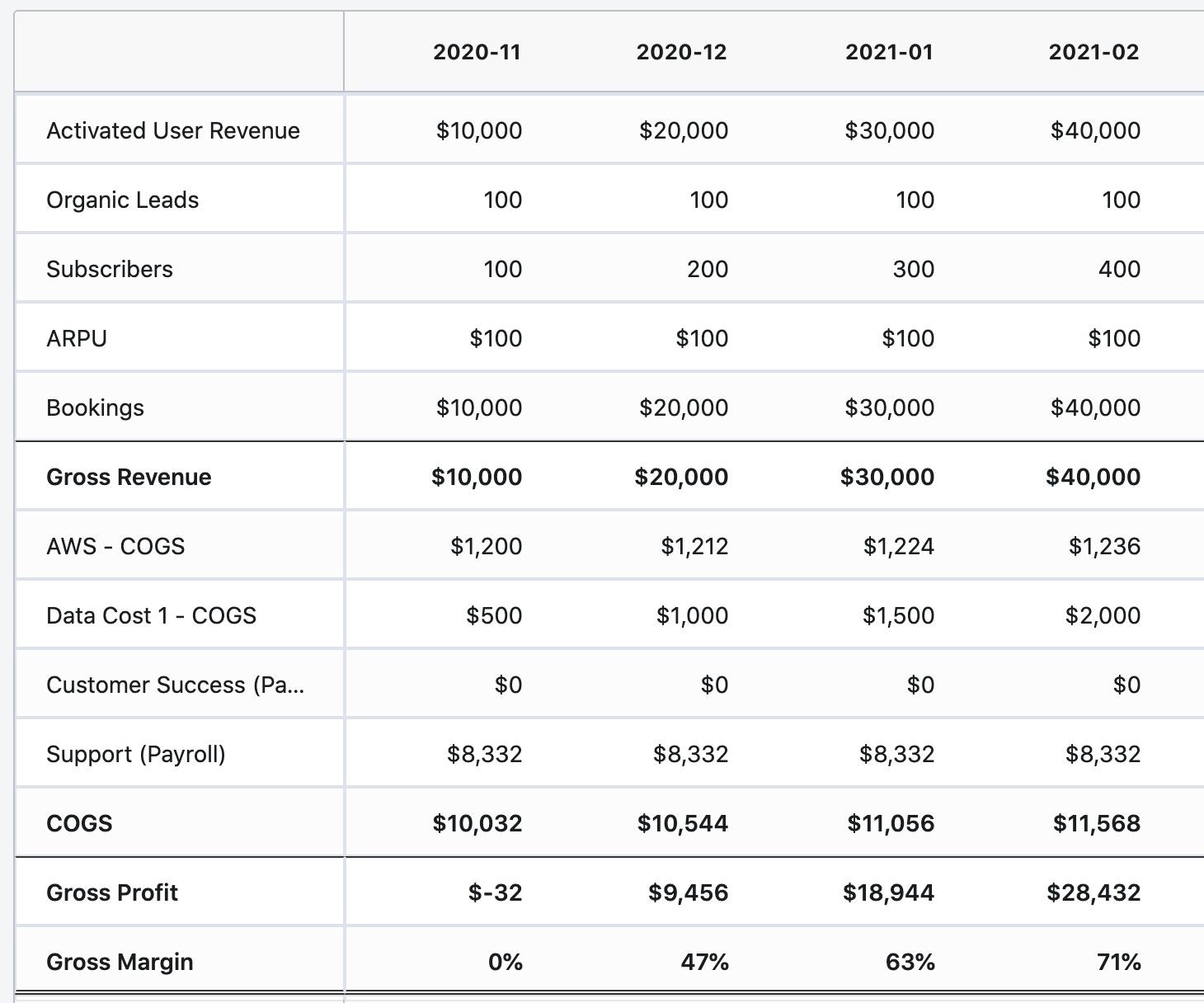Click the Subscribers row label
The width and height of the screenshot is (1204, 1003).
(x=110, y=269)
